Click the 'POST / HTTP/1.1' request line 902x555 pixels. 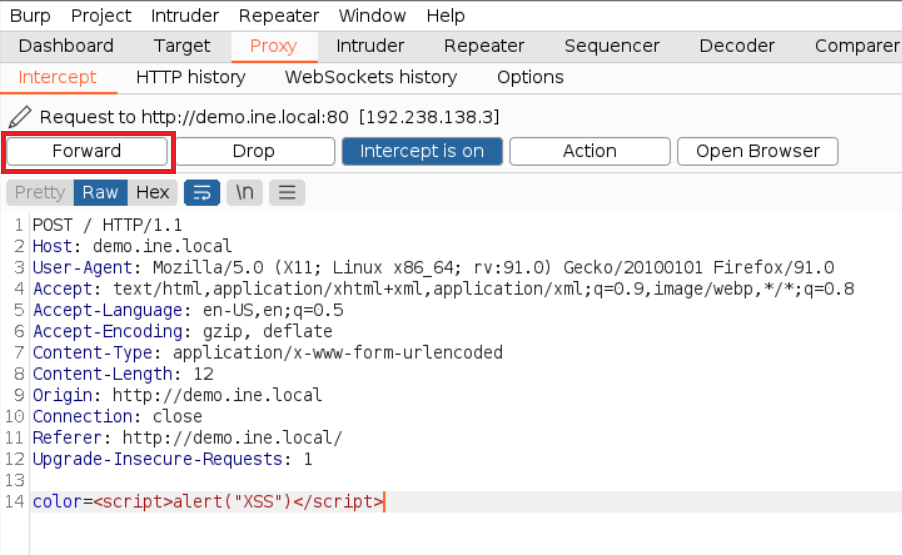pos(107,225)
